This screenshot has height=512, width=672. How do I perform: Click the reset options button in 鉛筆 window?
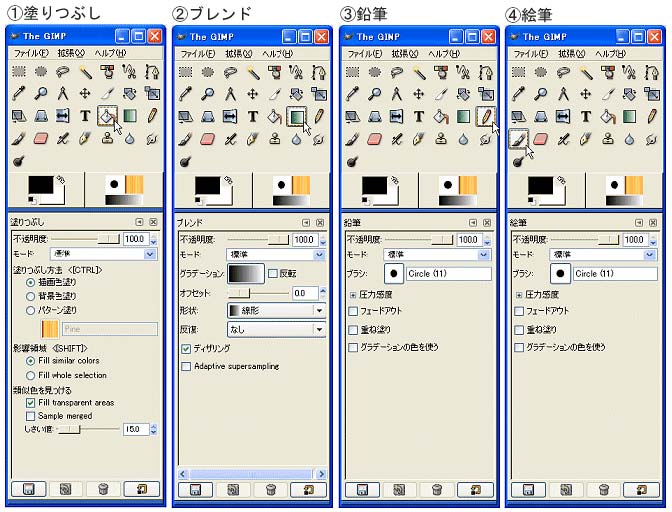475,489
